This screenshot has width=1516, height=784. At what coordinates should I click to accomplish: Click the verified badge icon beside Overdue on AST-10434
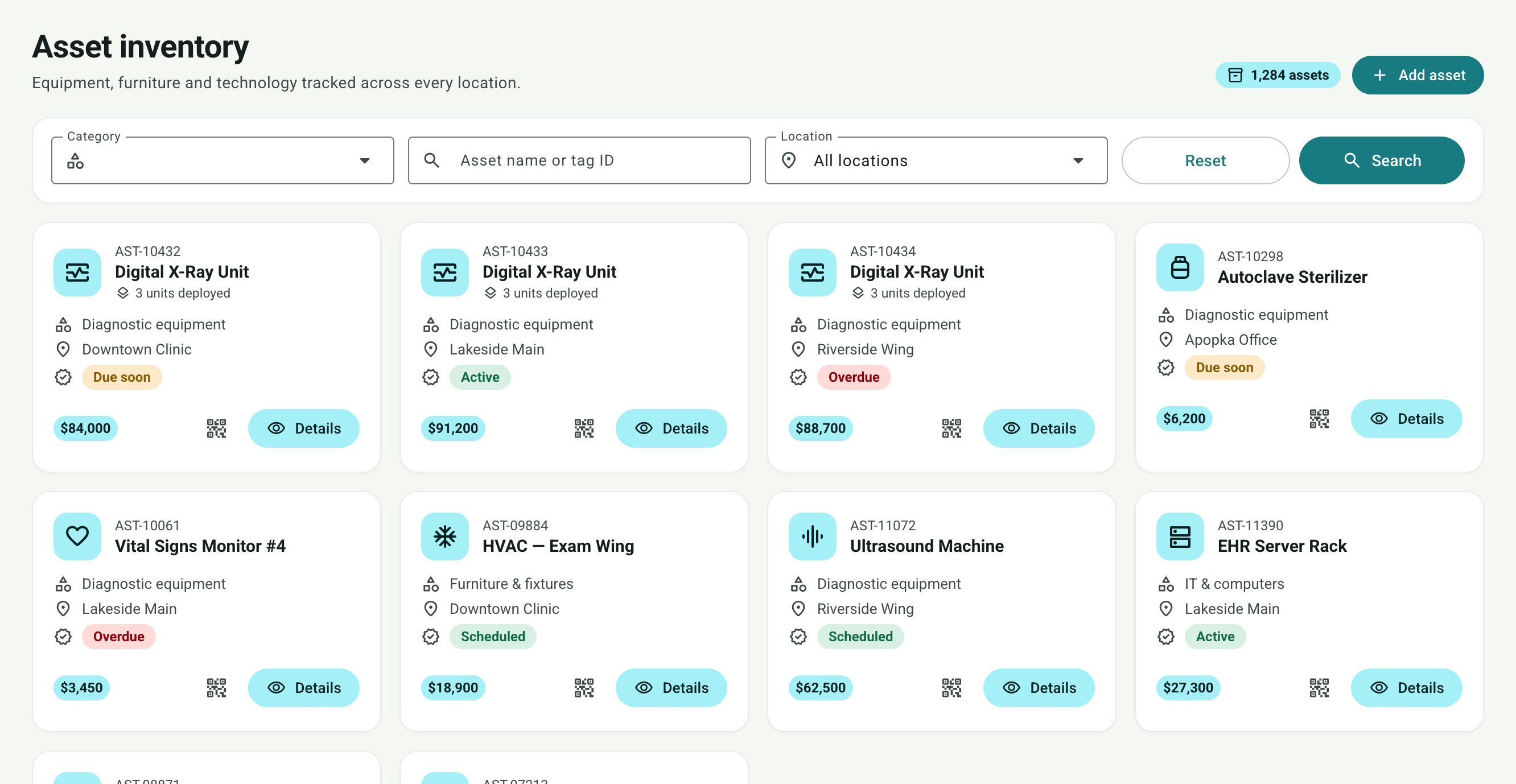798,377
